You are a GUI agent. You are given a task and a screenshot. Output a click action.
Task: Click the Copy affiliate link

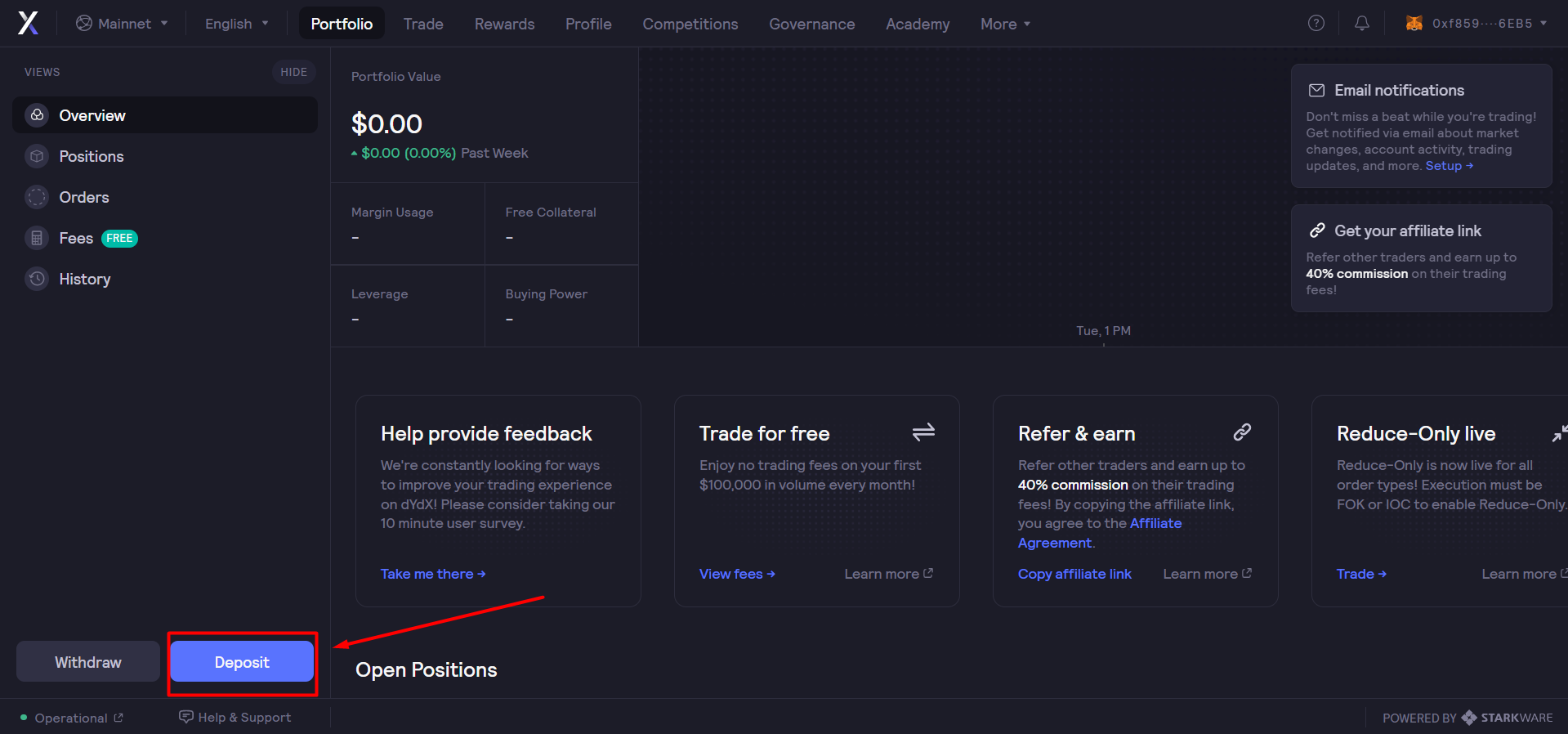[x=1074, y=574]
